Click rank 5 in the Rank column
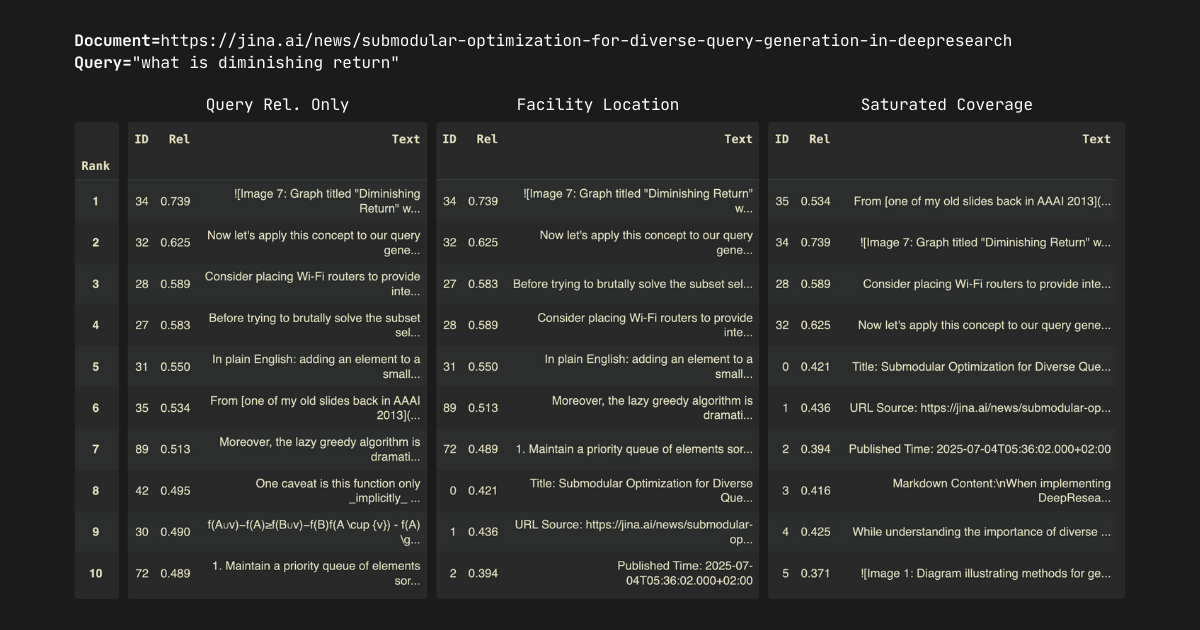 96,366
